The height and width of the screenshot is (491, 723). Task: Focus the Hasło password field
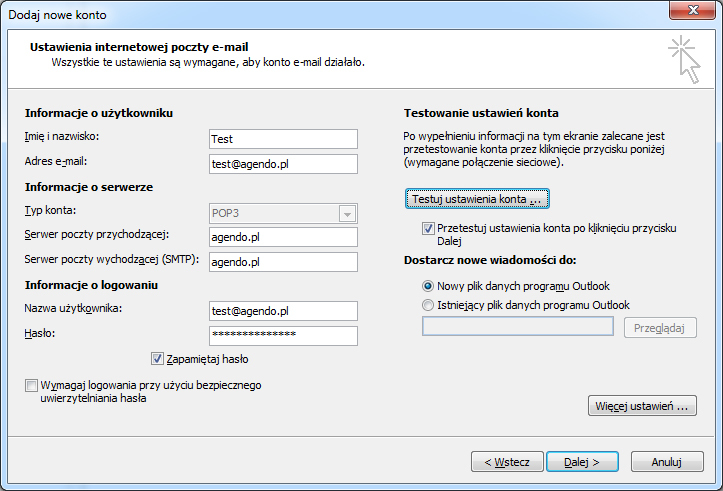pyautogui.click(x=283, y=336)
